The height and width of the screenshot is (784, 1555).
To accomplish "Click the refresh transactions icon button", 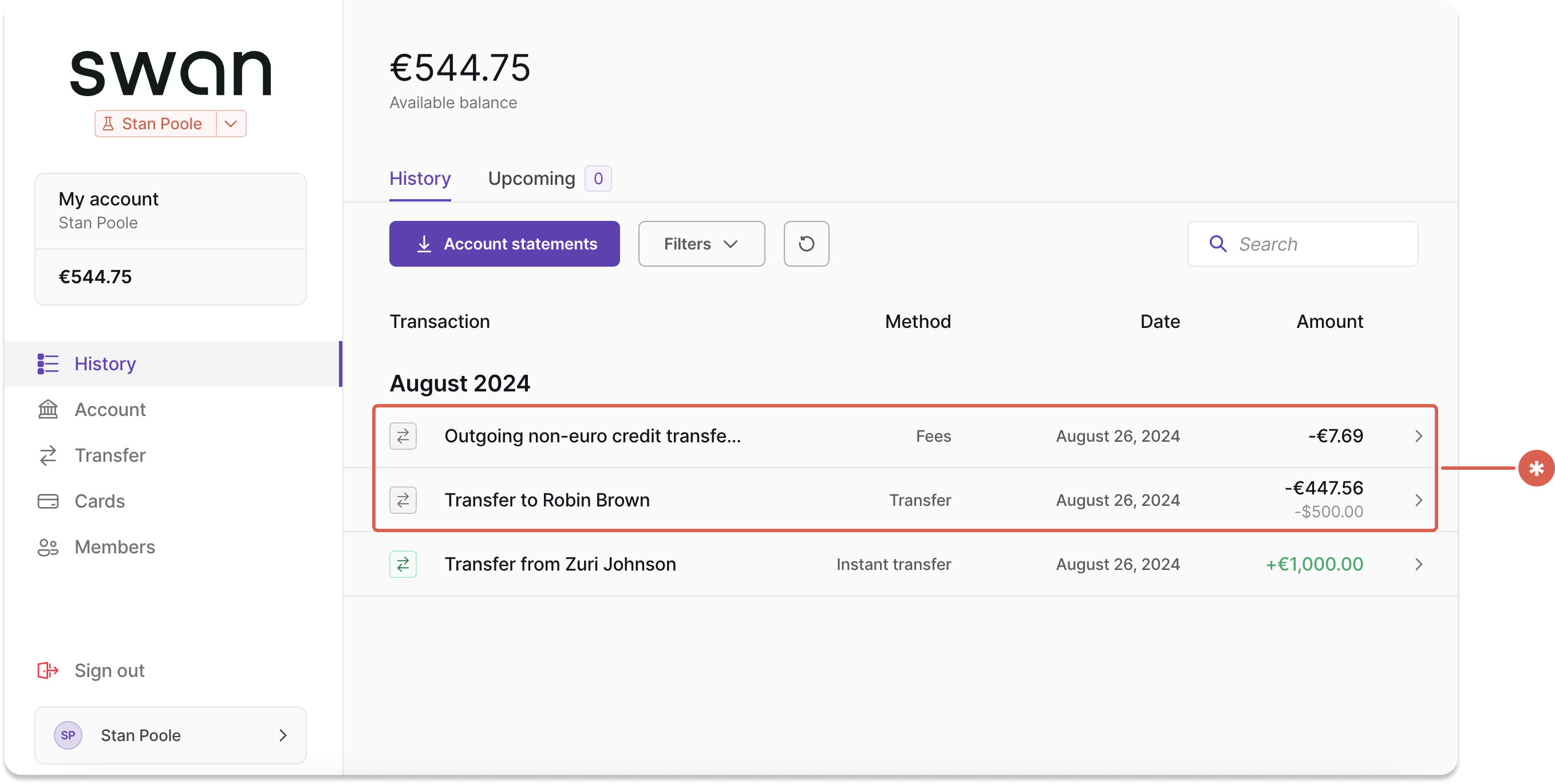I will coord(806,244).
